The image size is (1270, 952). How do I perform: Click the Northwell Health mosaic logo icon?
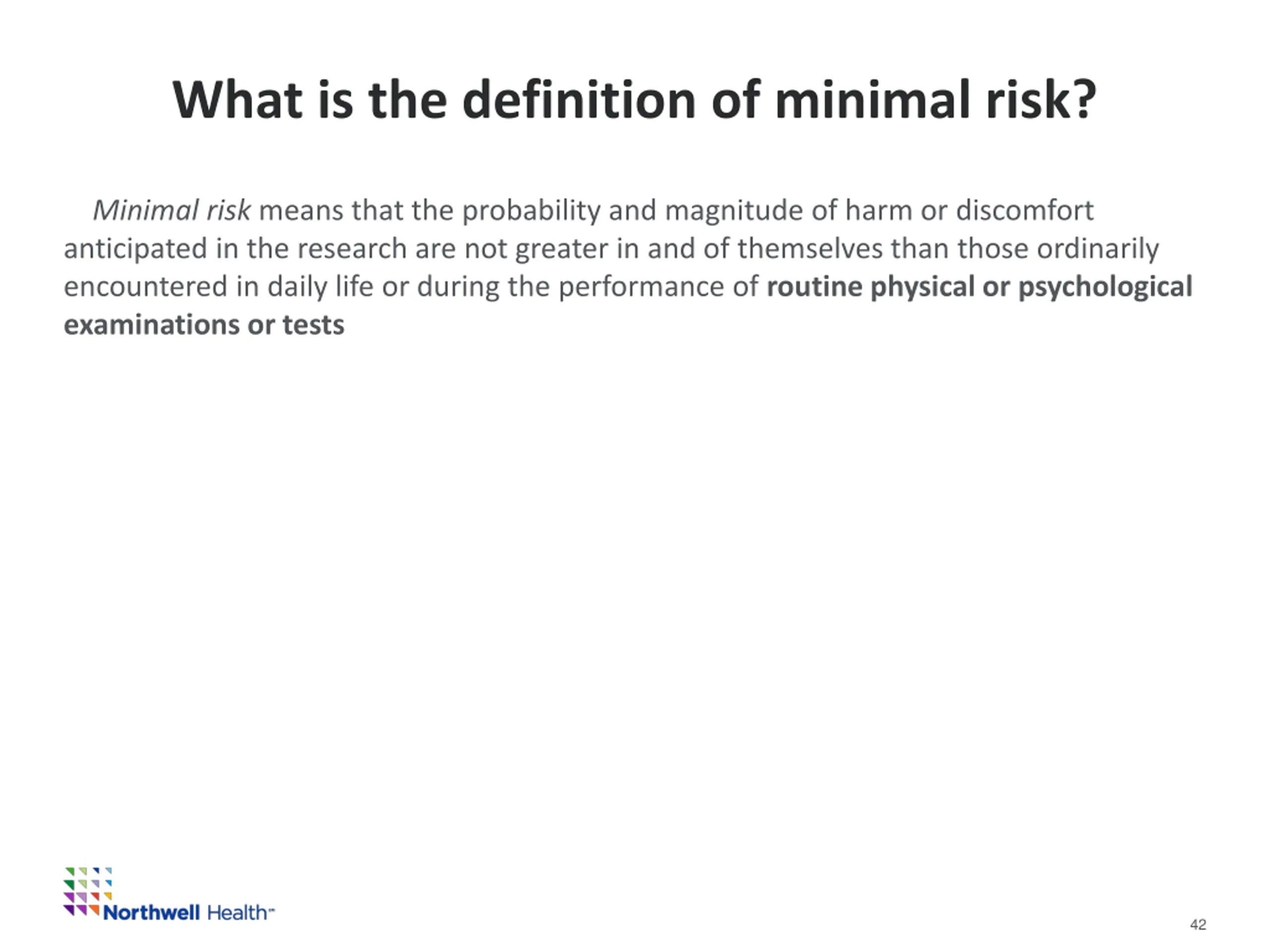(x=88, y=891)
